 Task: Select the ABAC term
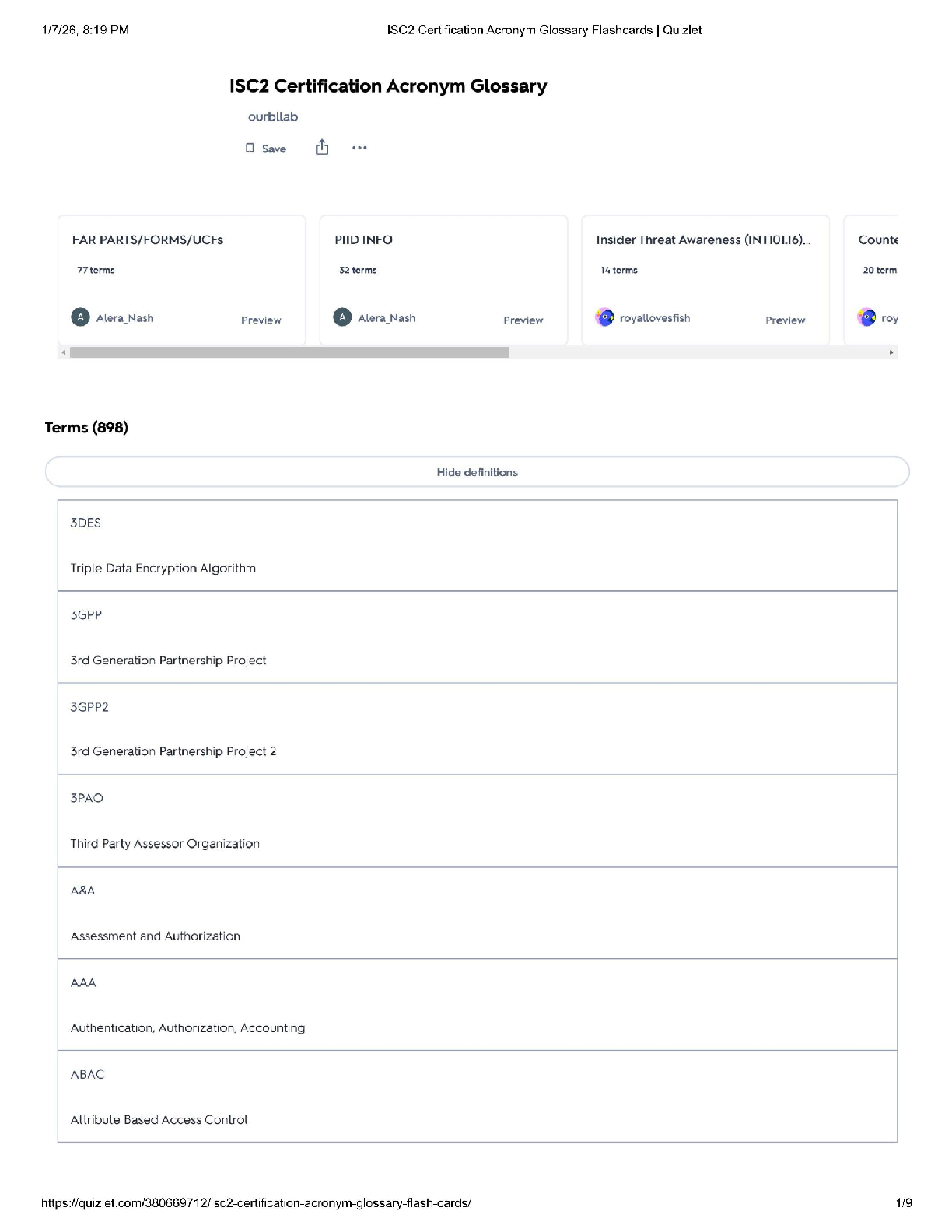pyautogui.click(x=87, y=1075)
